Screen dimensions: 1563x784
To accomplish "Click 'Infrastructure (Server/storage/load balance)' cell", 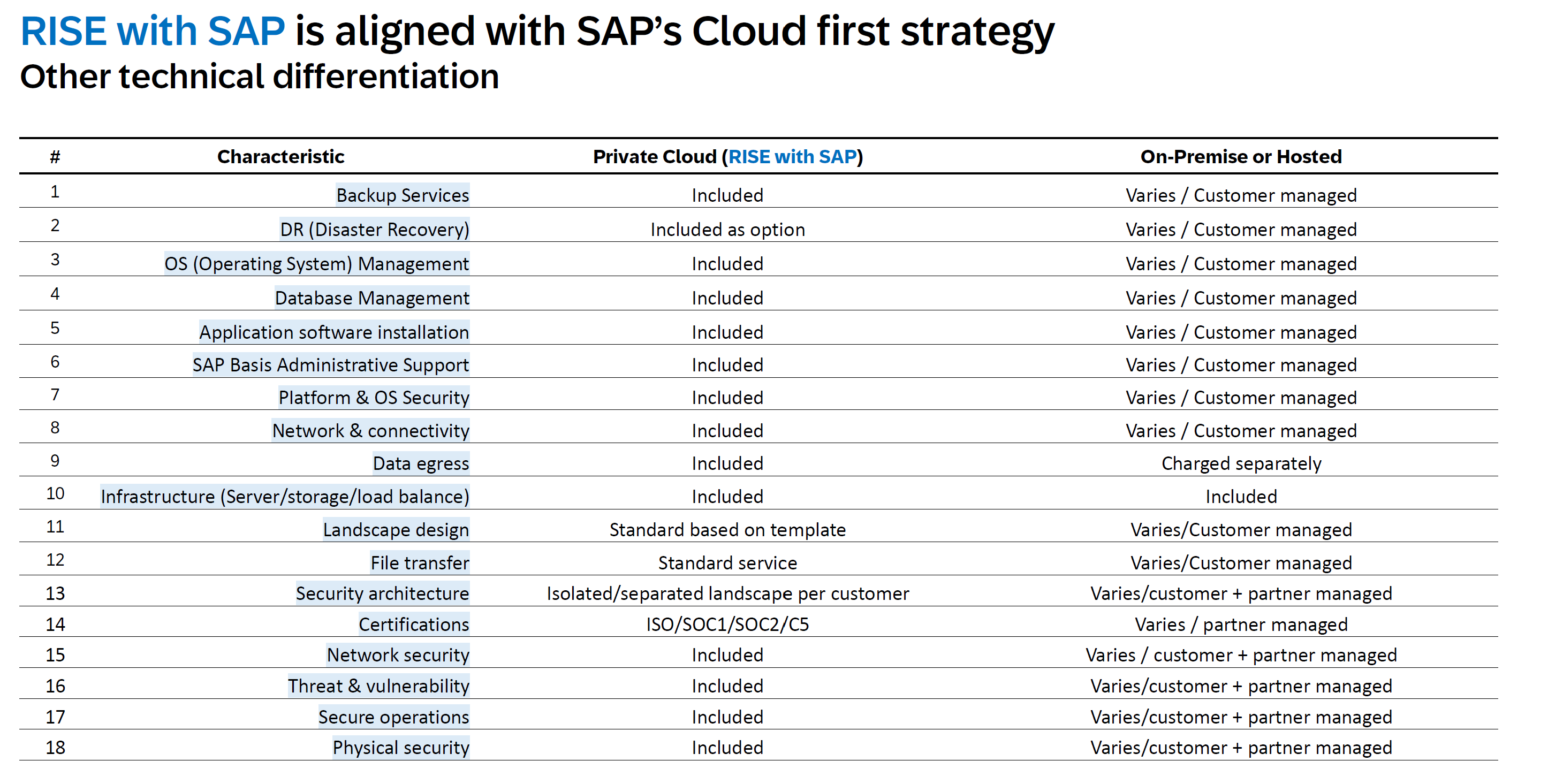I will click(285, 497).
